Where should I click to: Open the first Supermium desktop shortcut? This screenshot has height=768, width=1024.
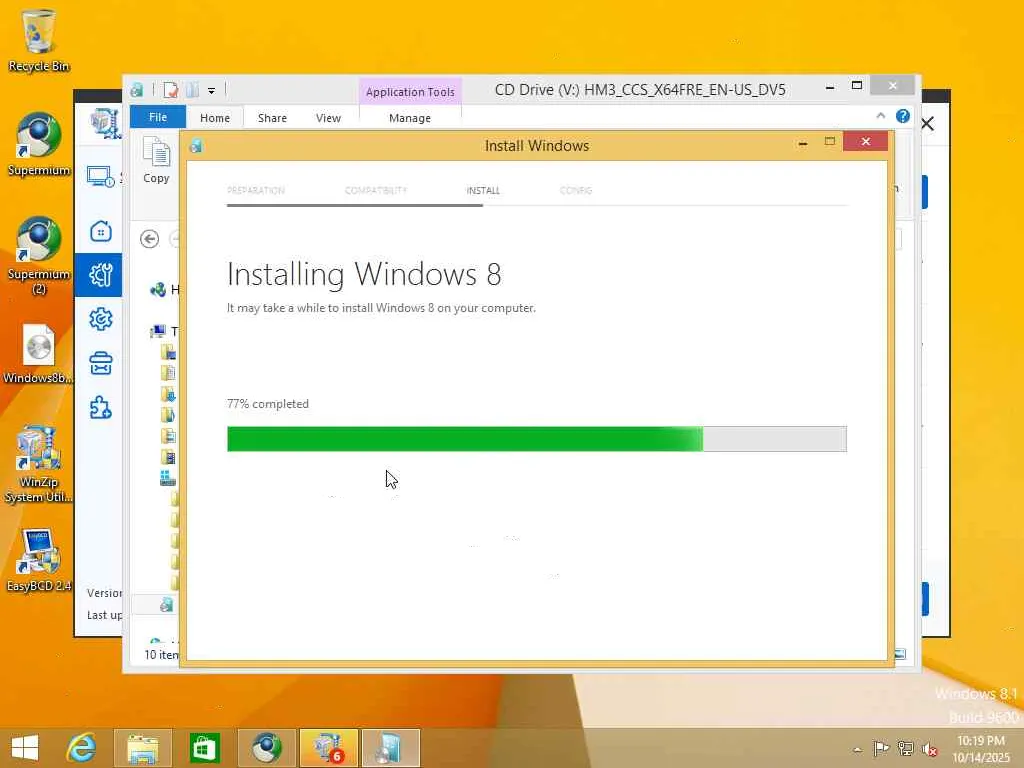coord(39,144)
